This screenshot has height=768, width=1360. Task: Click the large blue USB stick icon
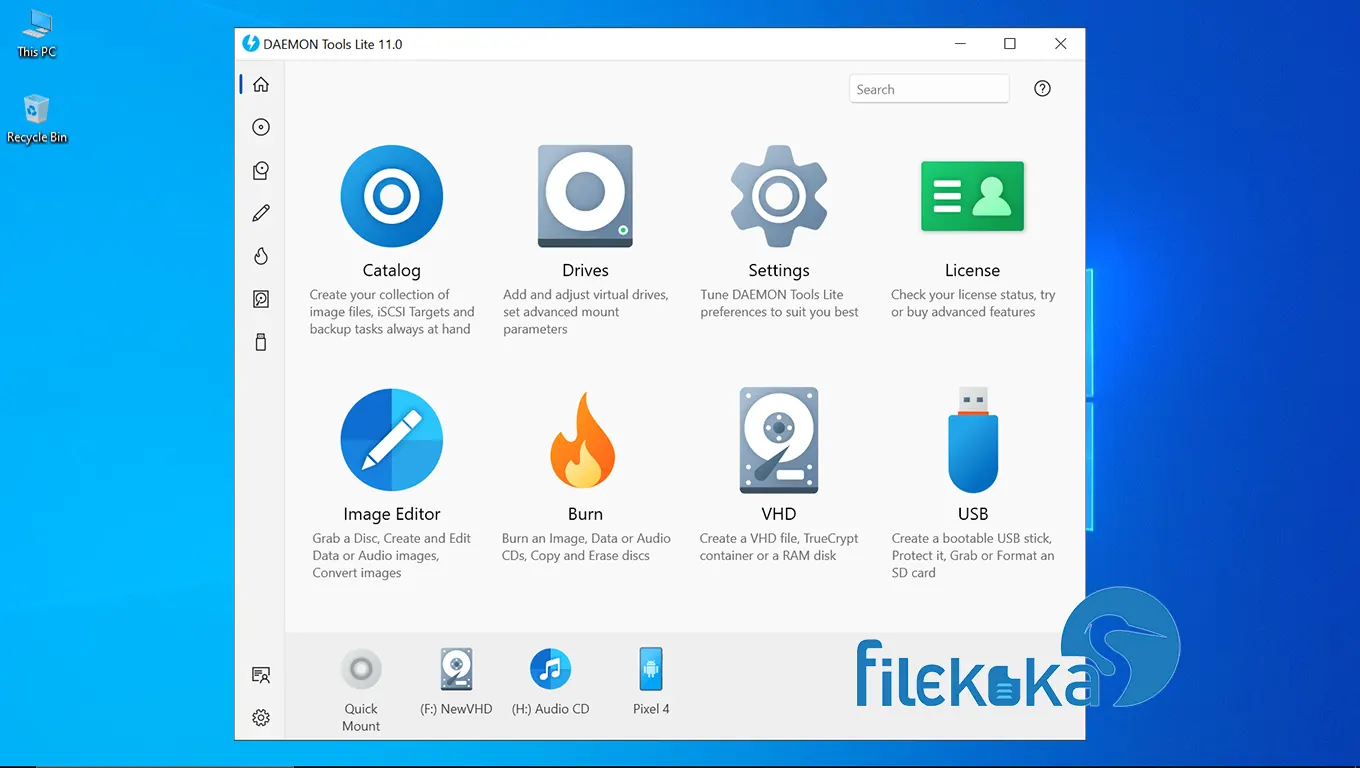973,440
